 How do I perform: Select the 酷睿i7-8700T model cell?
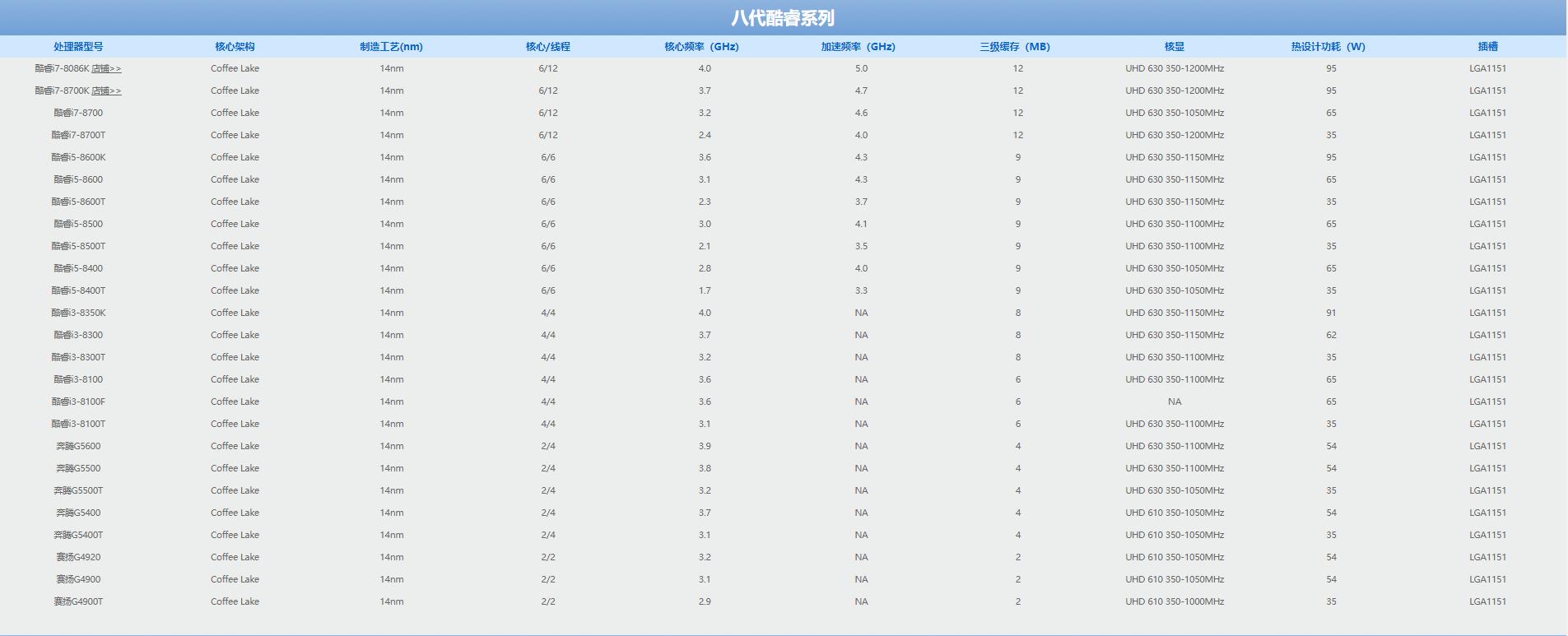click(78, 135)
